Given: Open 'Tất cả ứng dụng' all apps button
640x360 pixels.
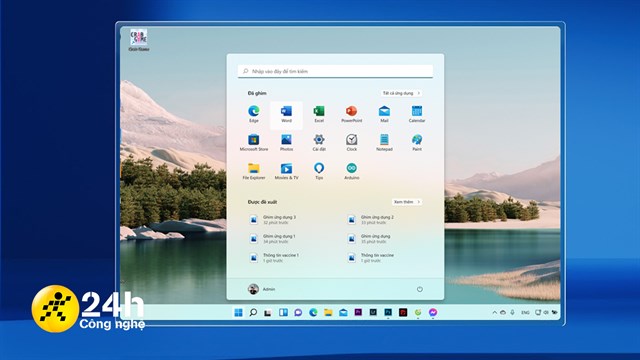Looking at the screenshot, I should coord(401,93).
